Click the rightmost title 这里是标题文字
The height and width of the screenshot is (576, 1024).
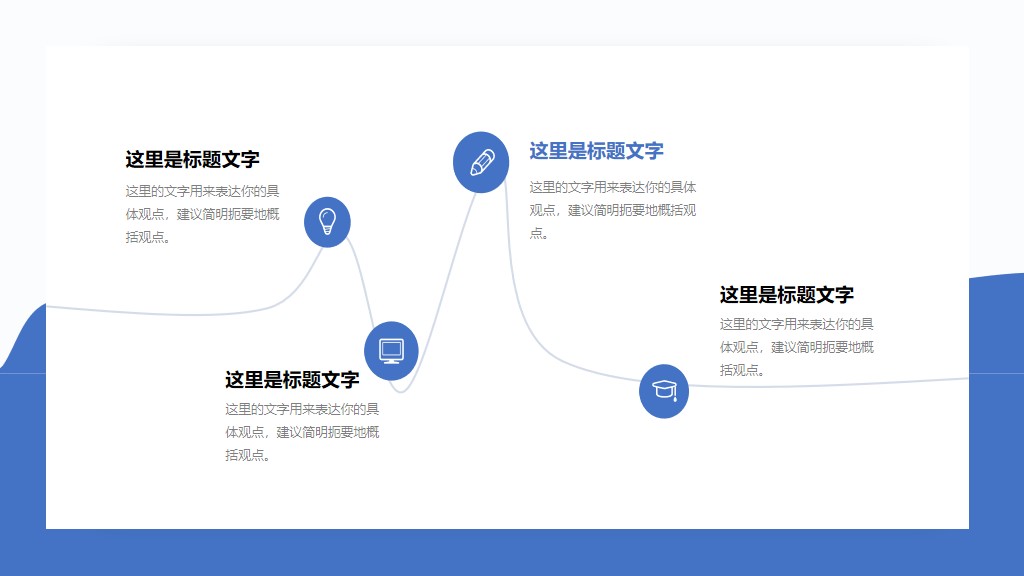[x=788, y=294]
